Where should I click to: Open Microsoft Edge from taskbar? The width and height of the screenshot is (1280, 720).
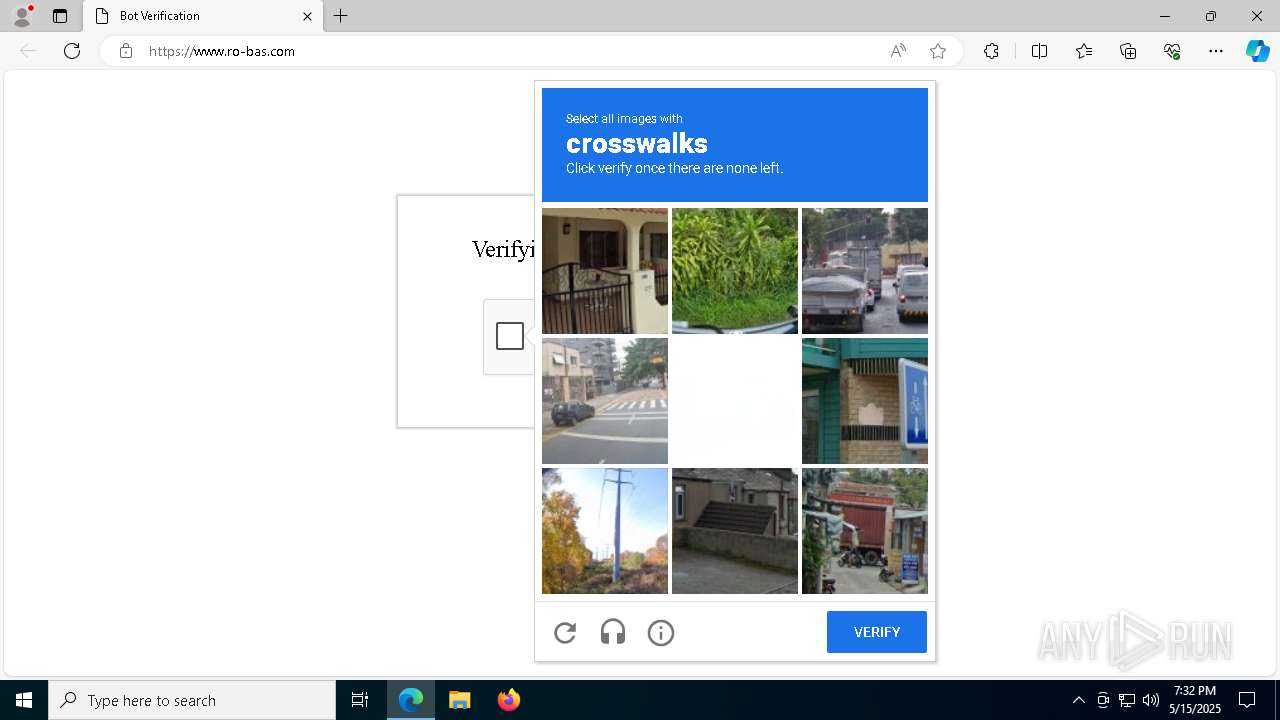411,700
